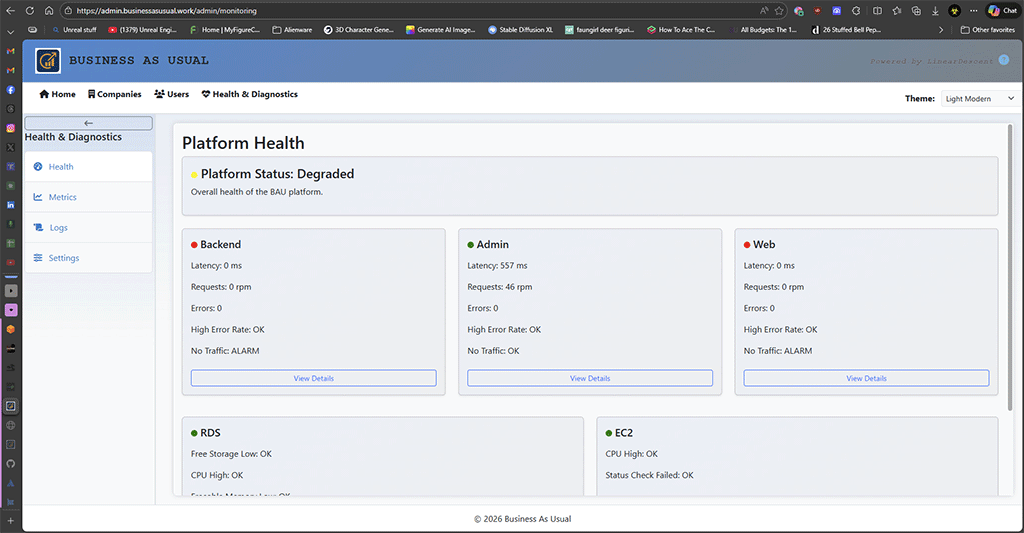Open Instagram from the browser sidebar
This screenshot has width=1024, height=533.
[11, 128]
